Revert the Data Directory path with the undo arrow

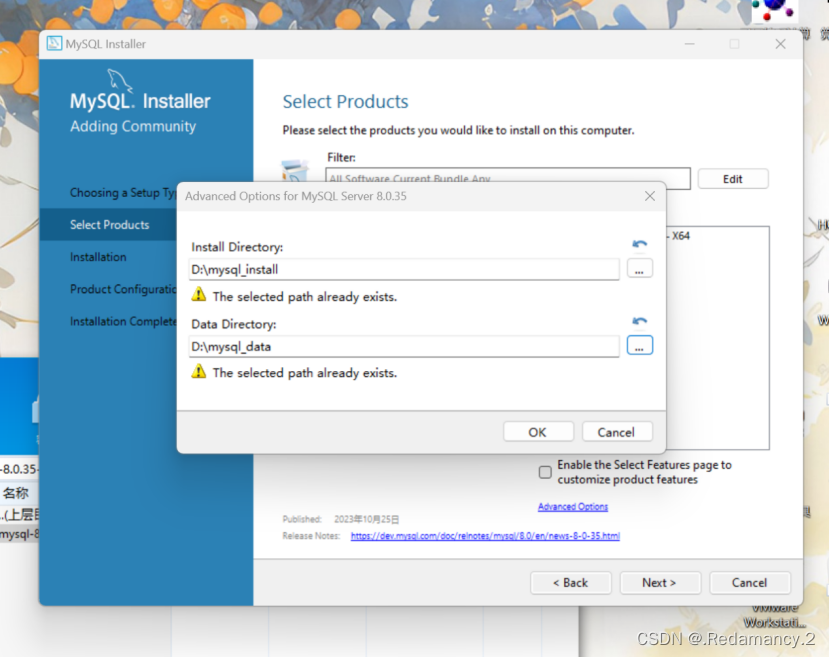coord(639,321)
